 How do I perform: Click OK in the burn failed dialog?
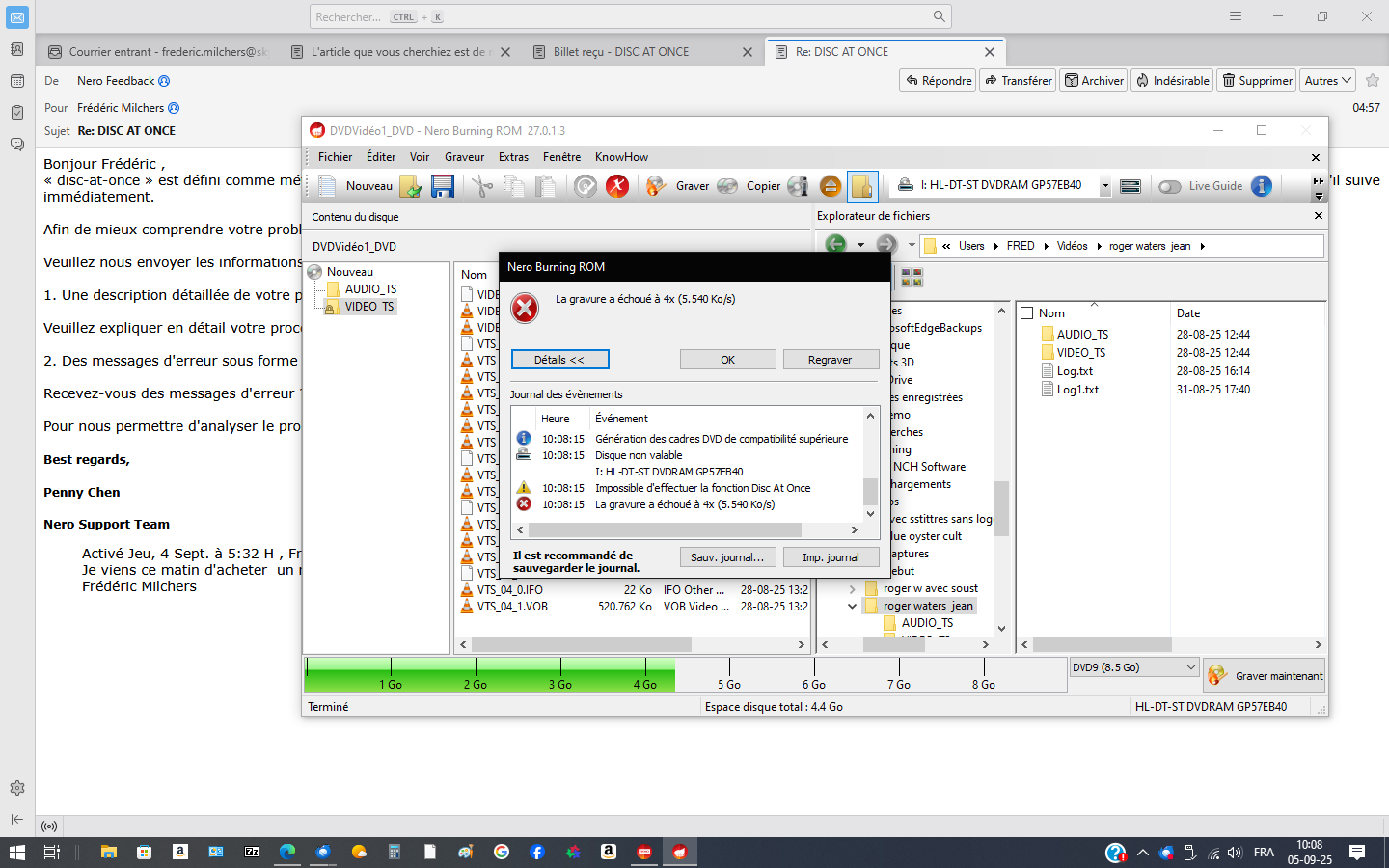pos(727,360)
